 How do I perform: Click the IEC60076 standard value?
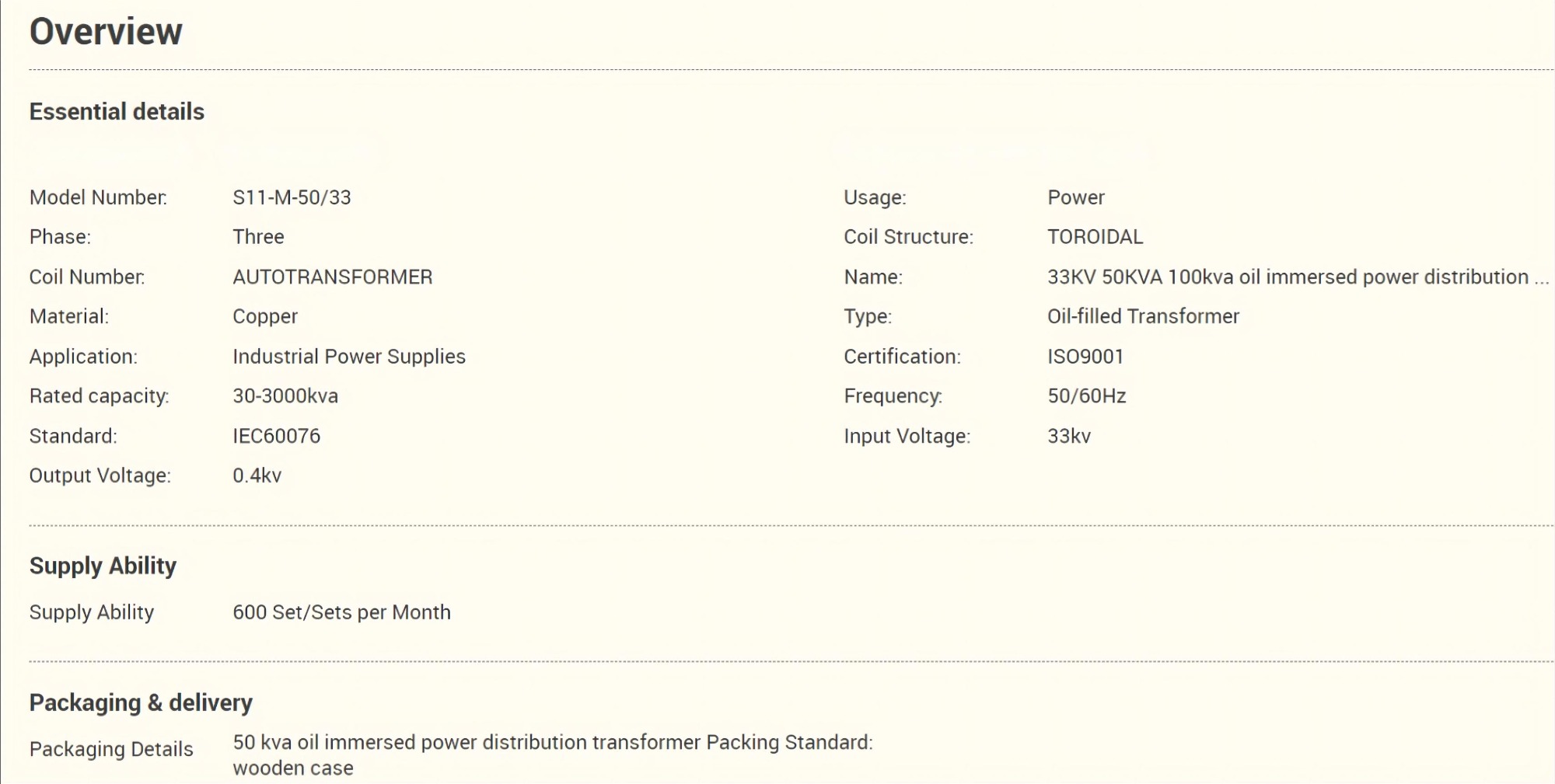click(x=276, y=436)
